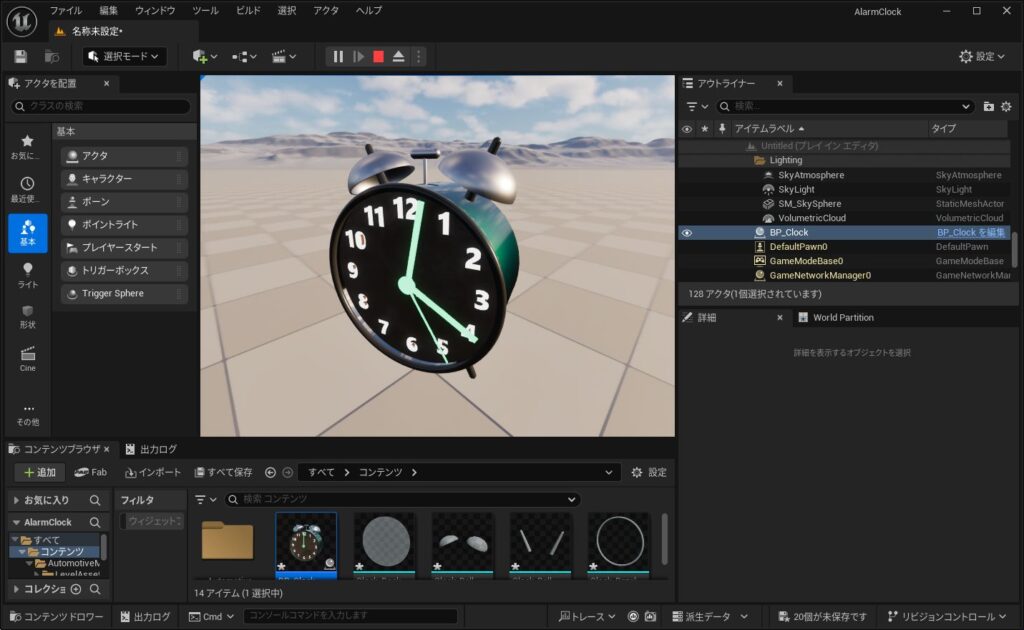Pause the simulation in the toolbar

point(338,57)
